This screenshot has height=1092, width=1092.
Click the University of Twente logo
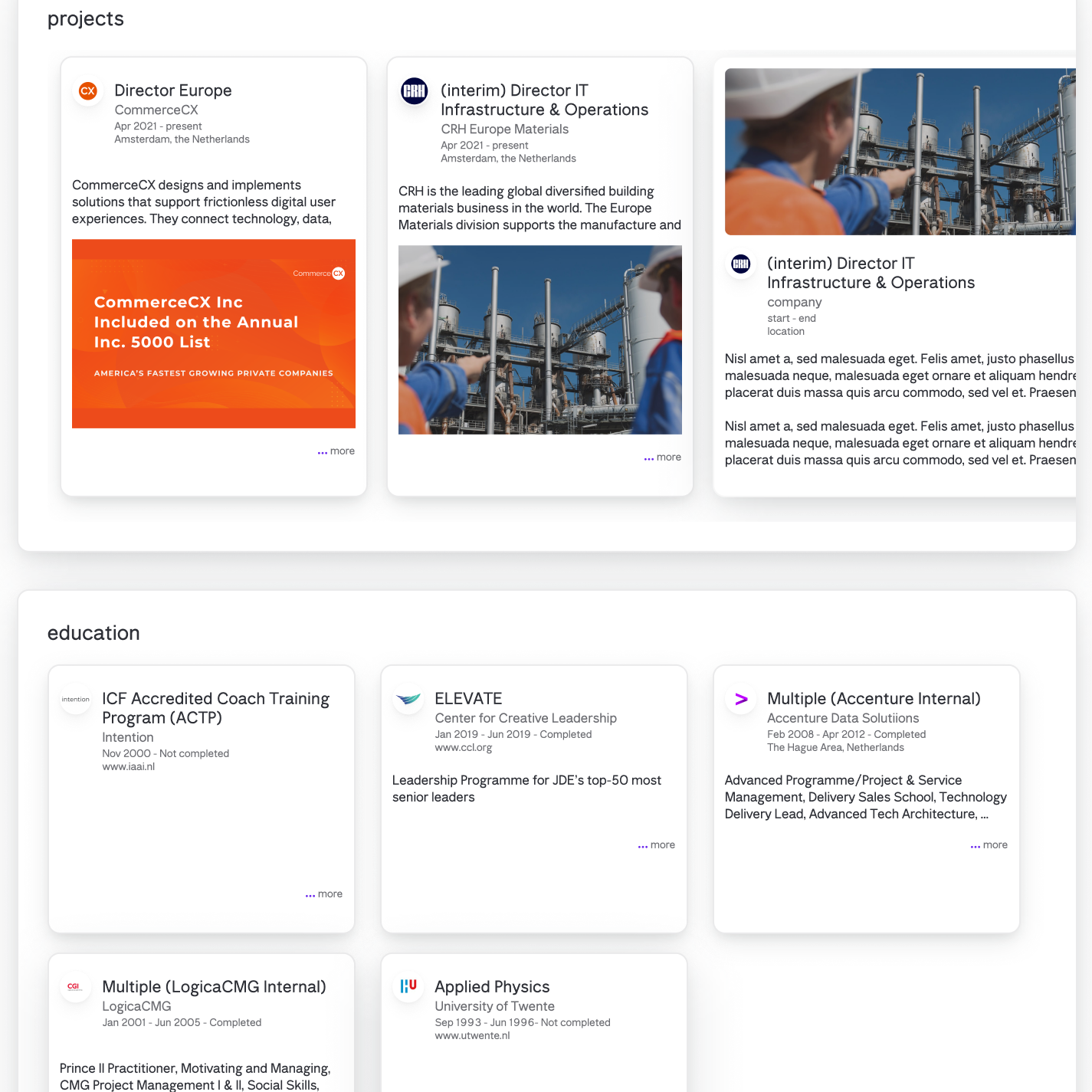(x=408, y=986)
